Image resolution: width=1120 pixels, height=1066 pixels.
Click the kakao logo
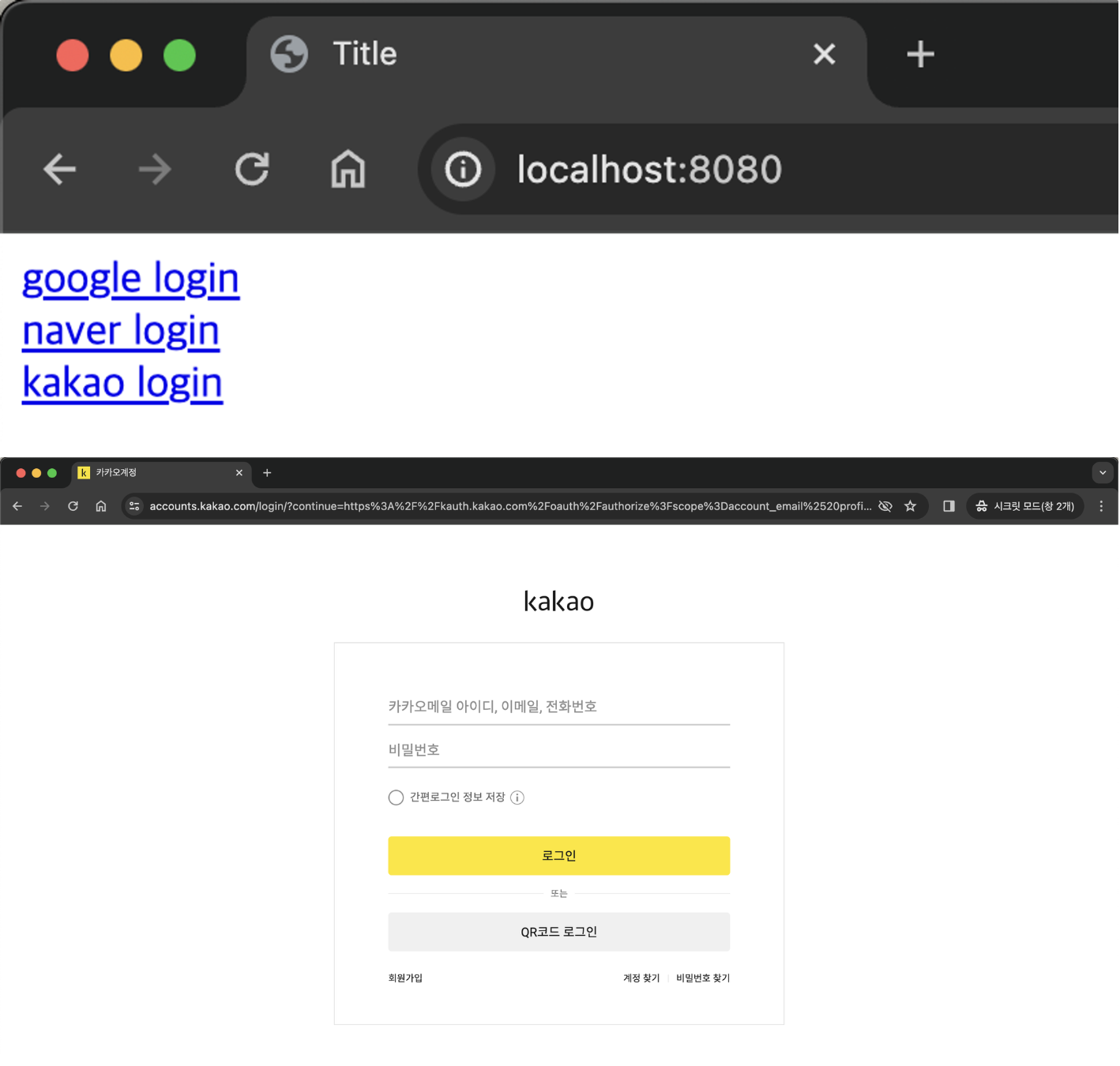558,602
